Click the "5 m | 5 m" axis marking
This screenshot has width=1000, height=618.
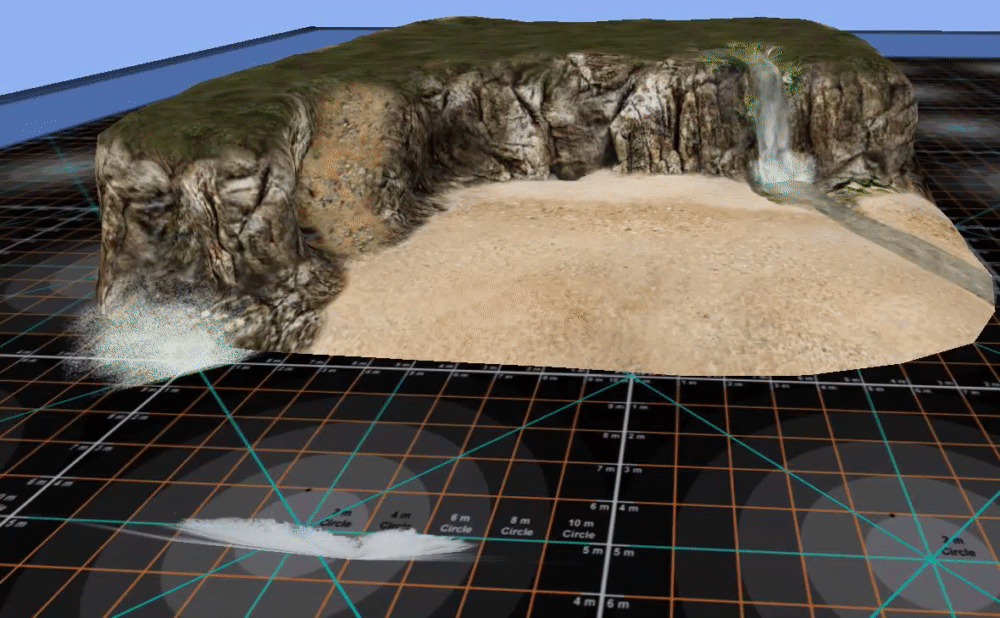608,552
